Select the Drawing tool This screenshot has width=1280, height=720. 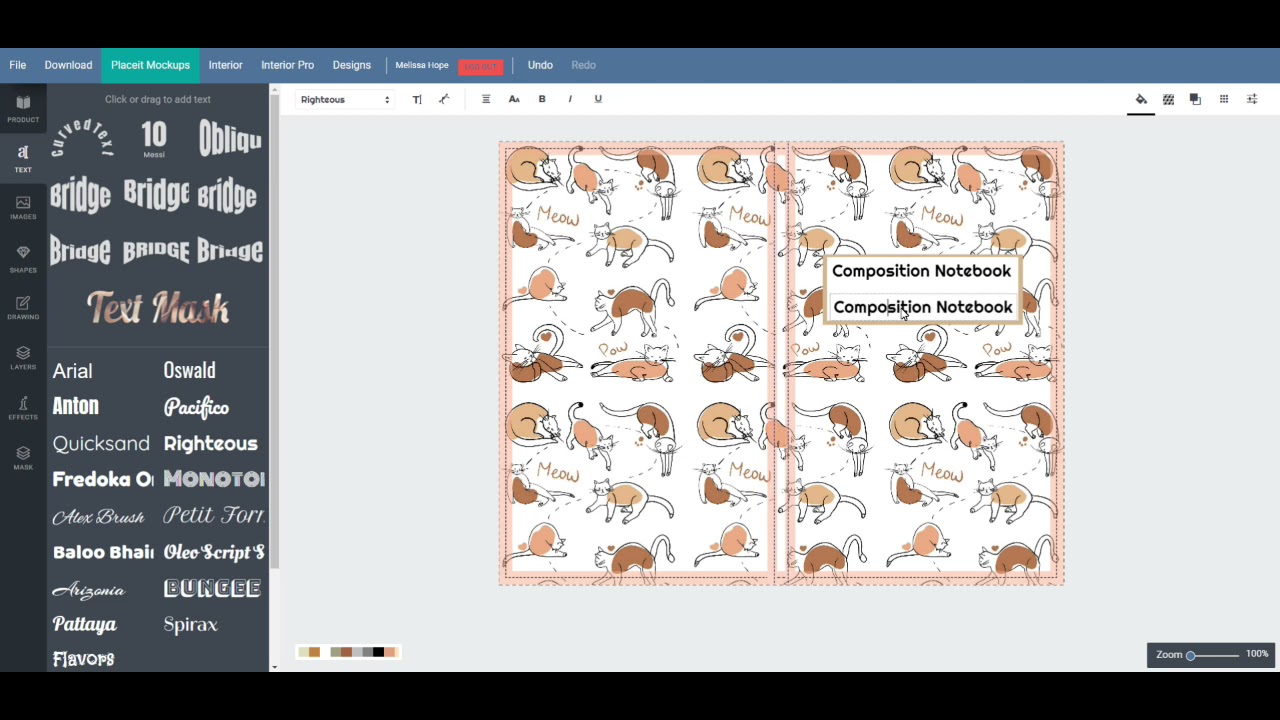[x=23, y=308]
